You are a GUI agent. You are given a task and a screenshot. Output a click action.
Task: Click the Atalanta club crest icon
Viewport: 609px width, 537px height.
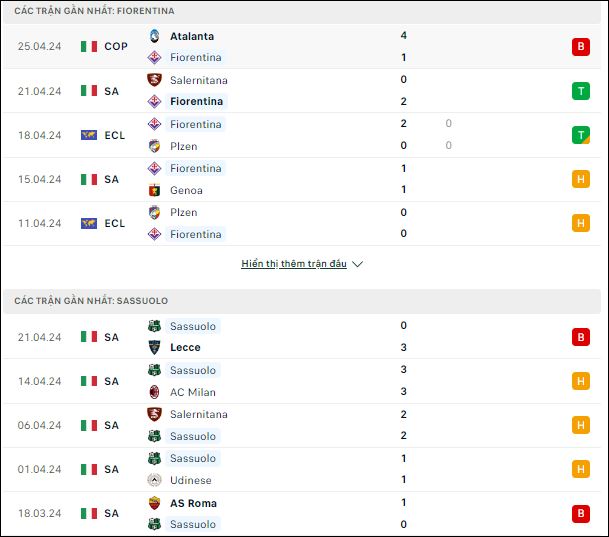coord(154,36)
